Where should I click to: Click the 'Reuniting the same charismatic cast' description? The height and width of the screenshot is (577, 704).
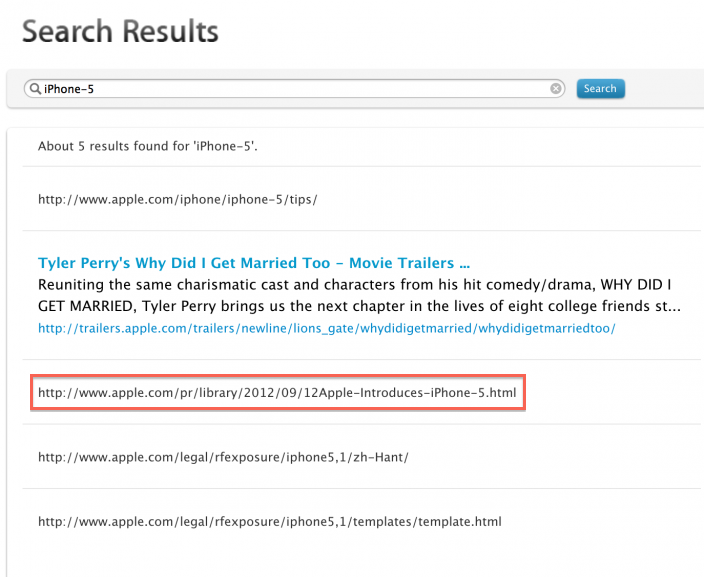359,295
